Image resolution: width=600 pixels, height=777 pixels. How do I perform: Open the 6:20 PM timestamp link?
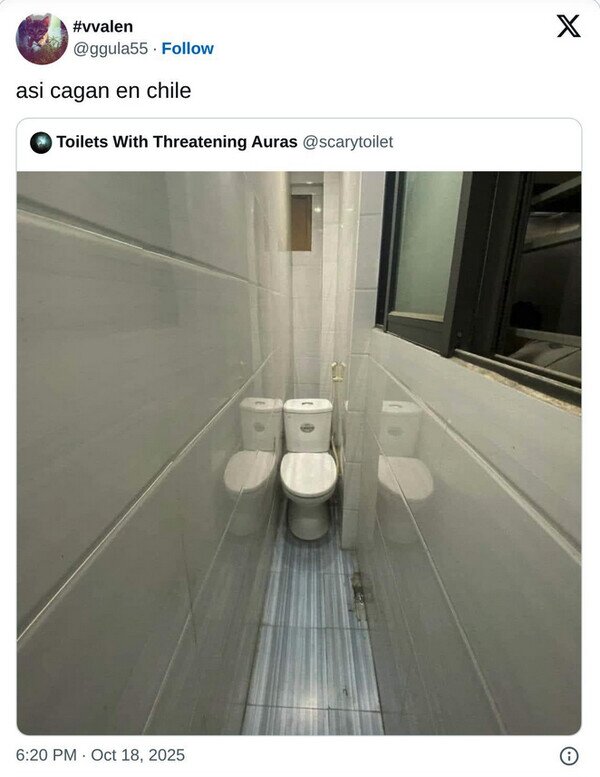pos(46,755)
